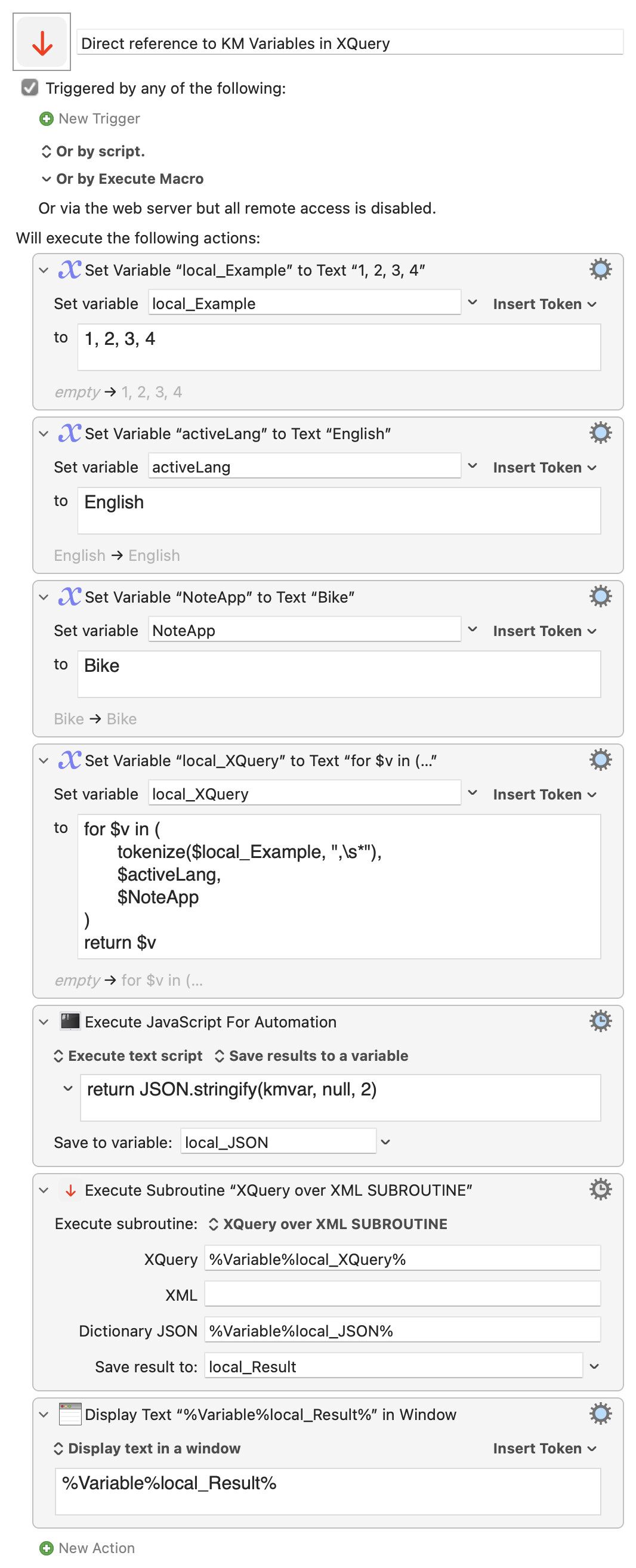Toggle the 'Triggered by any of the following' checkbox
The image size is (636, 1568).
tap(29, 88)
